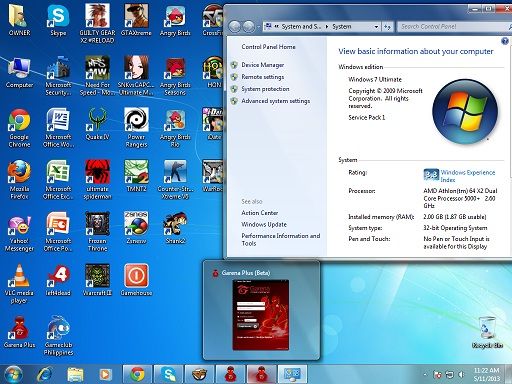Select the Angry Birds Rio icon
512x384 pixels.
[x=175, y=128]
